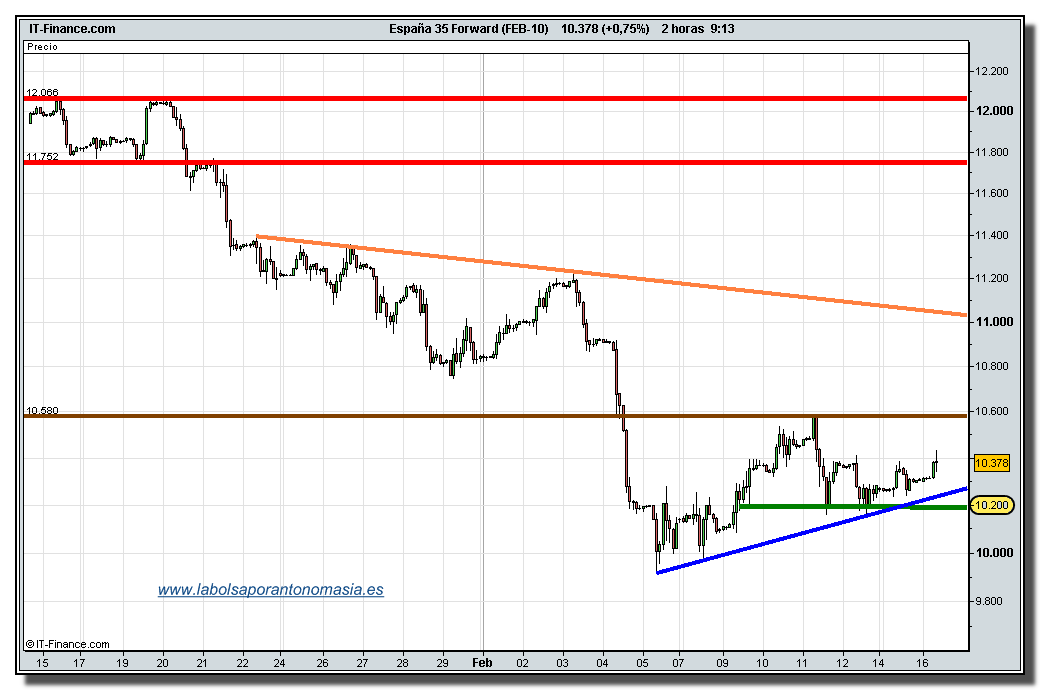Click date 24 on the time axis

279,662
